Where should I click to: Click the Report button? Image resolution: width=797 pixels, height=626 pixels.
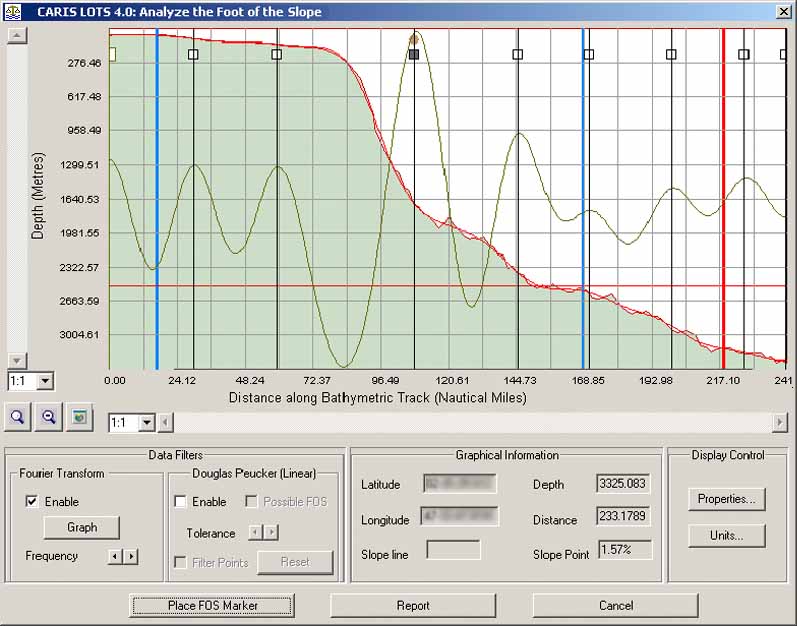(413, 606)
